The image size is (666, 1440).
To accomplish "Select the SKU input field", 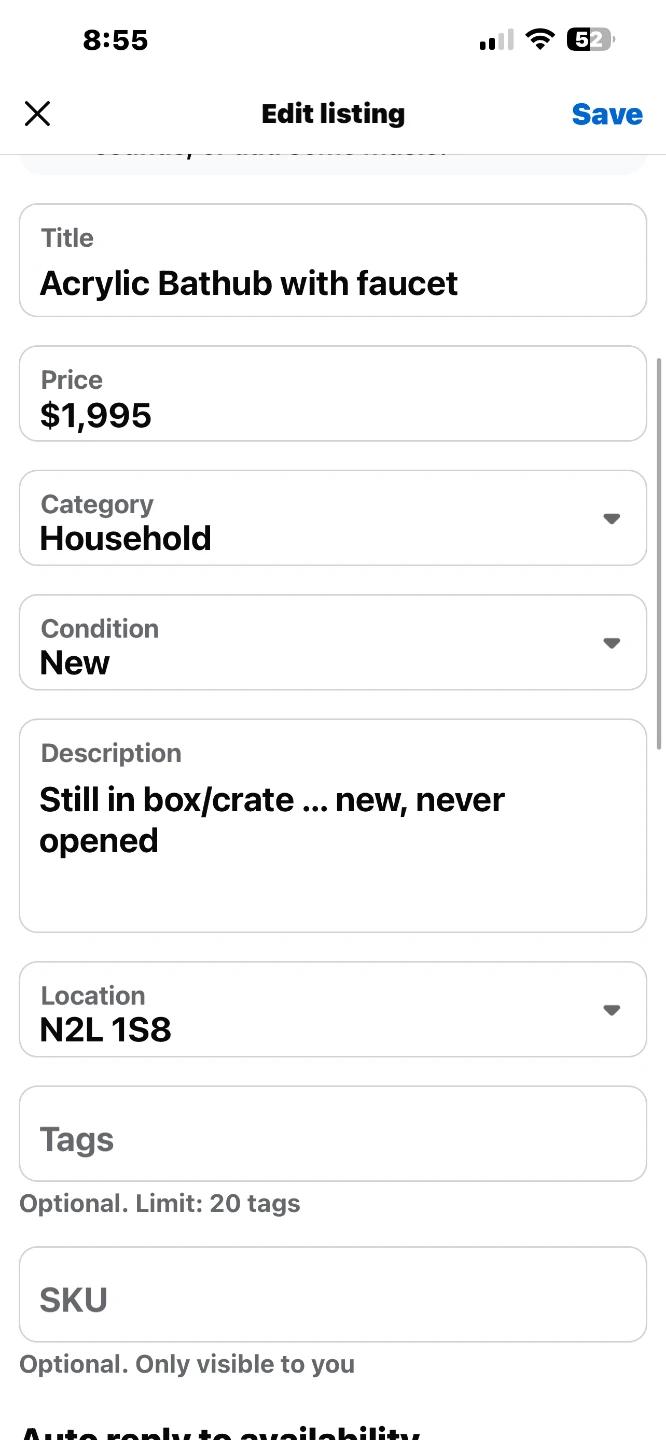I will coord(332,1299).
